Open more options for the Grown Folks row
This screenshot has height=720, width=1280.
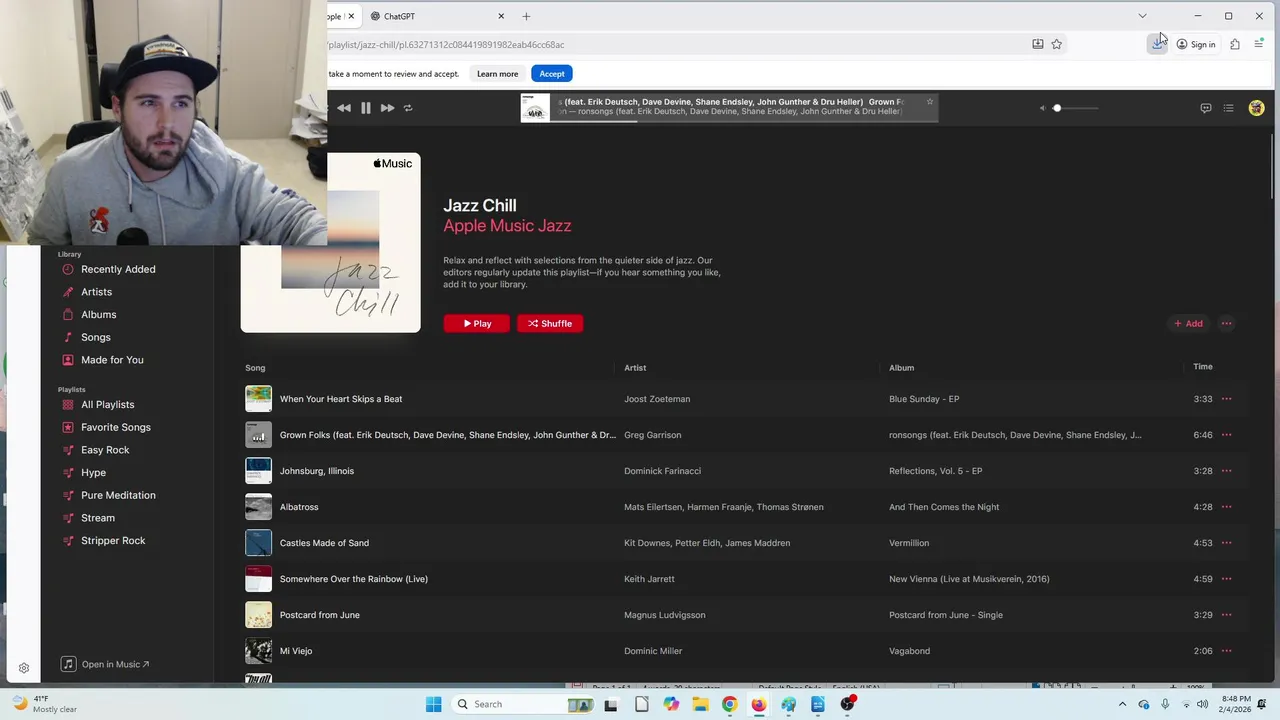[1227, 435]
